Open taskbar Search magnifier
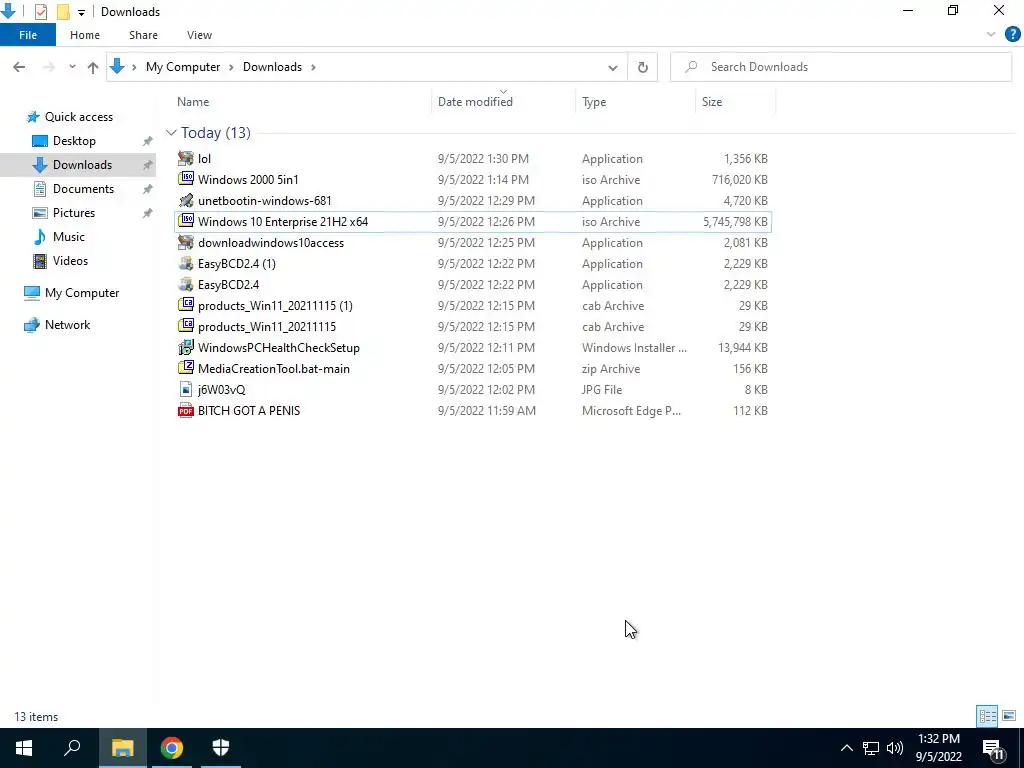Viewport: 1024px width, 768px height. click(x=72, y=748)
